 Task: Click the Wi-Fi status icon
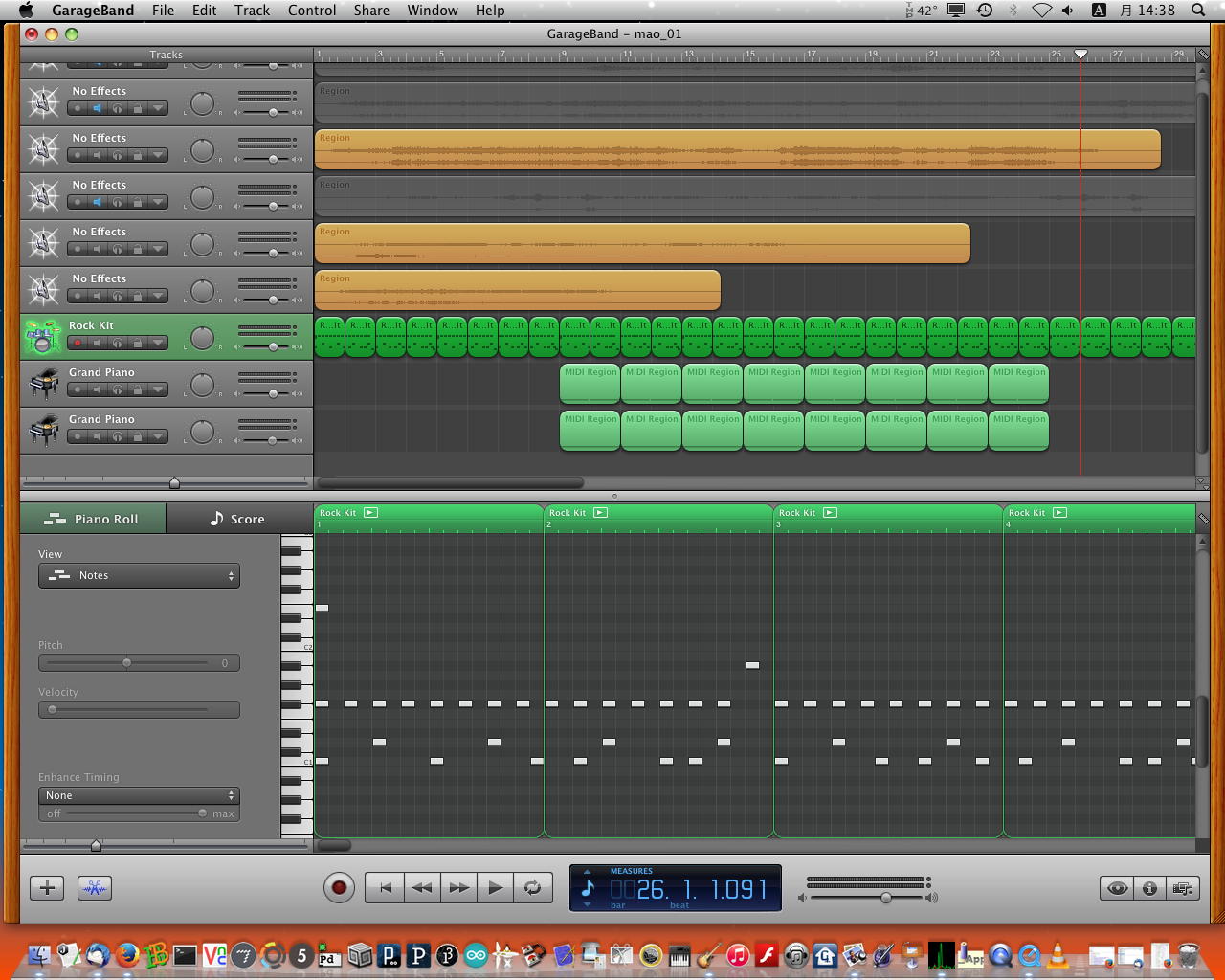[x=1041, y=11]
